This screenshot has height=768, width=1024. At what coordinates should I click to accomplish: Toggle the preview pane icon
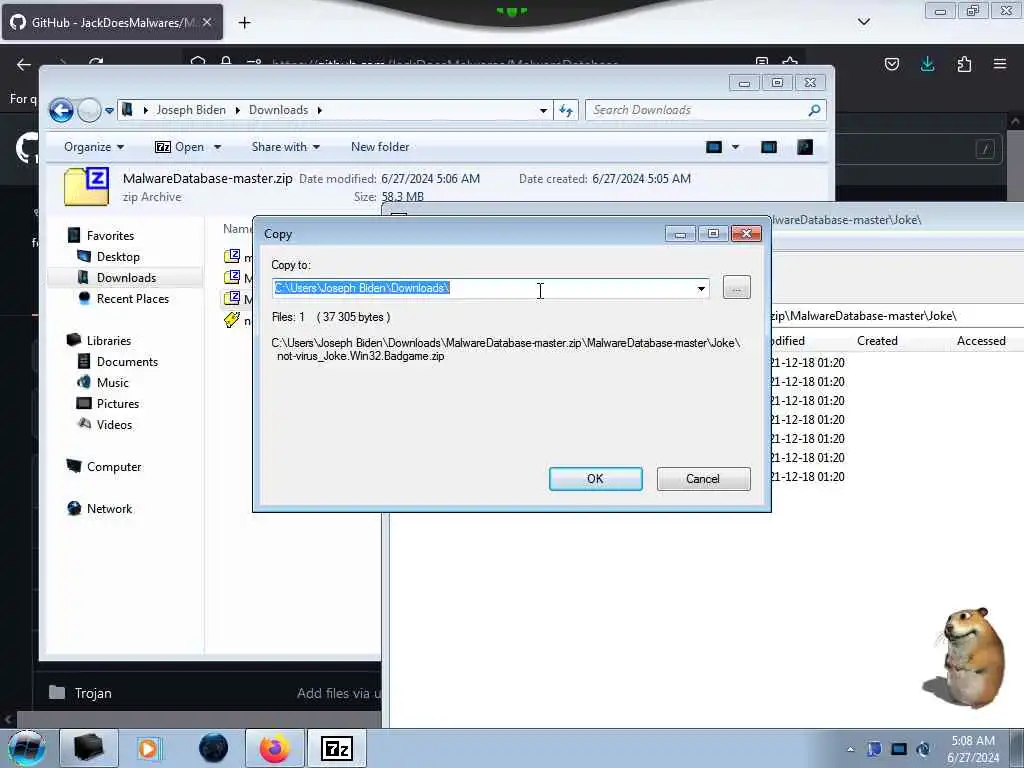(769, 147)
